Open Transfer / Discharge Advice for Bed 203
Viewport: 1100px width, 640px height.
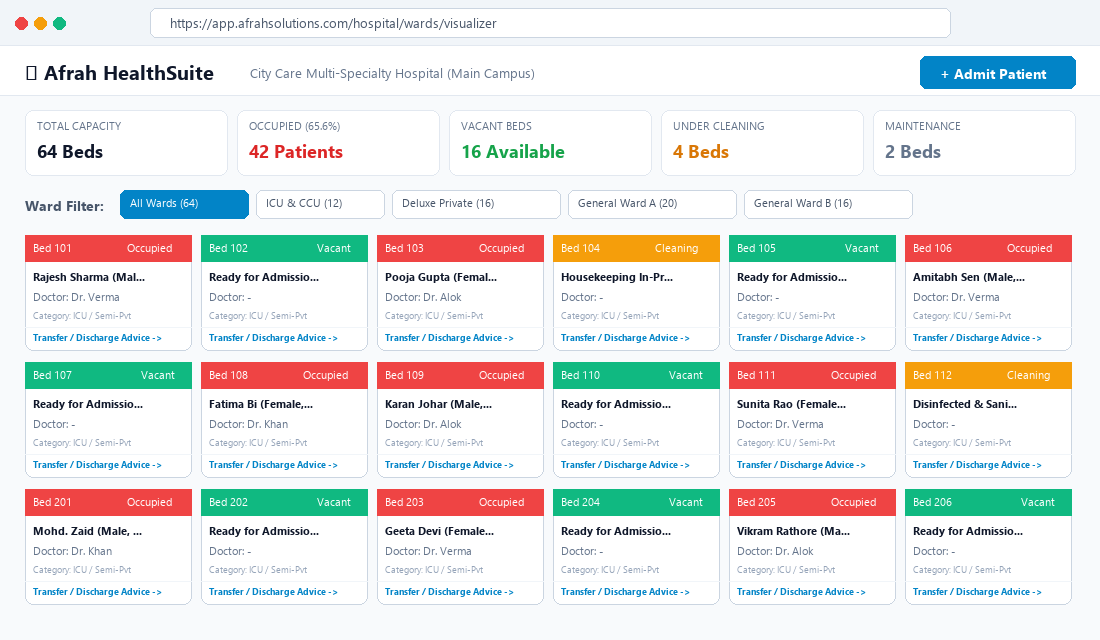(x=450, y=592)
